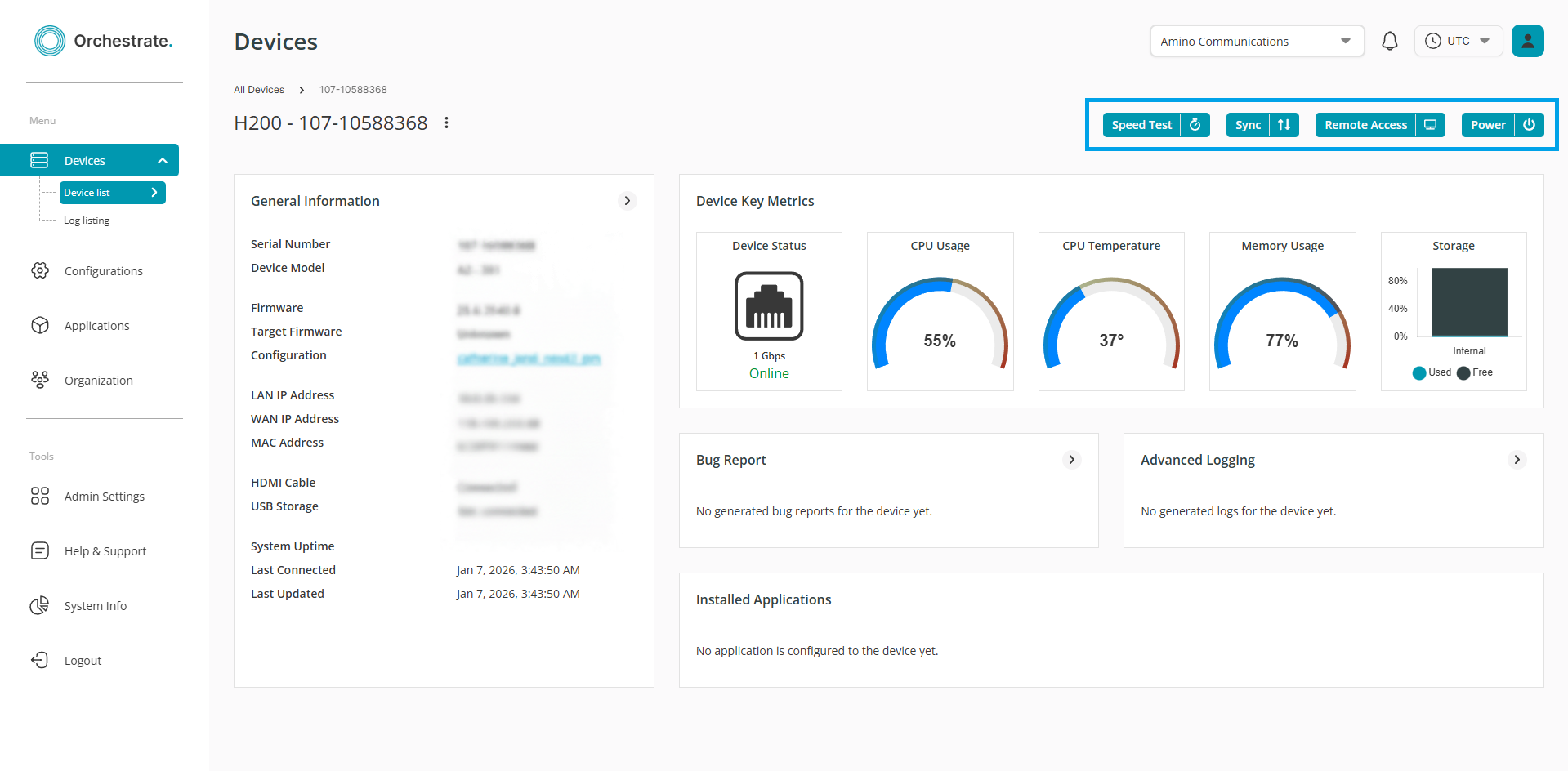This screenshot has height=771, width=1568.
Task: Collapse the Devices menu section
Action: click(x=163, y=161)
